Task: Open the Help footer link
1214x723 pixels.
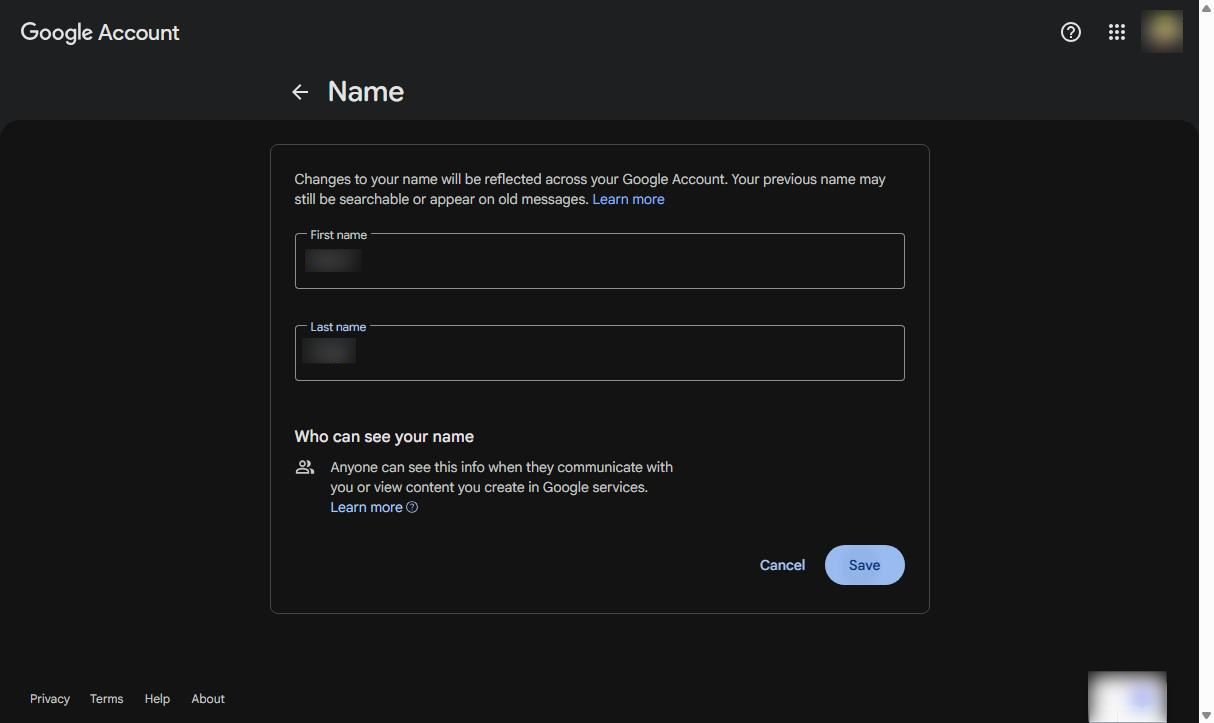Action: (x=157, y=699)
